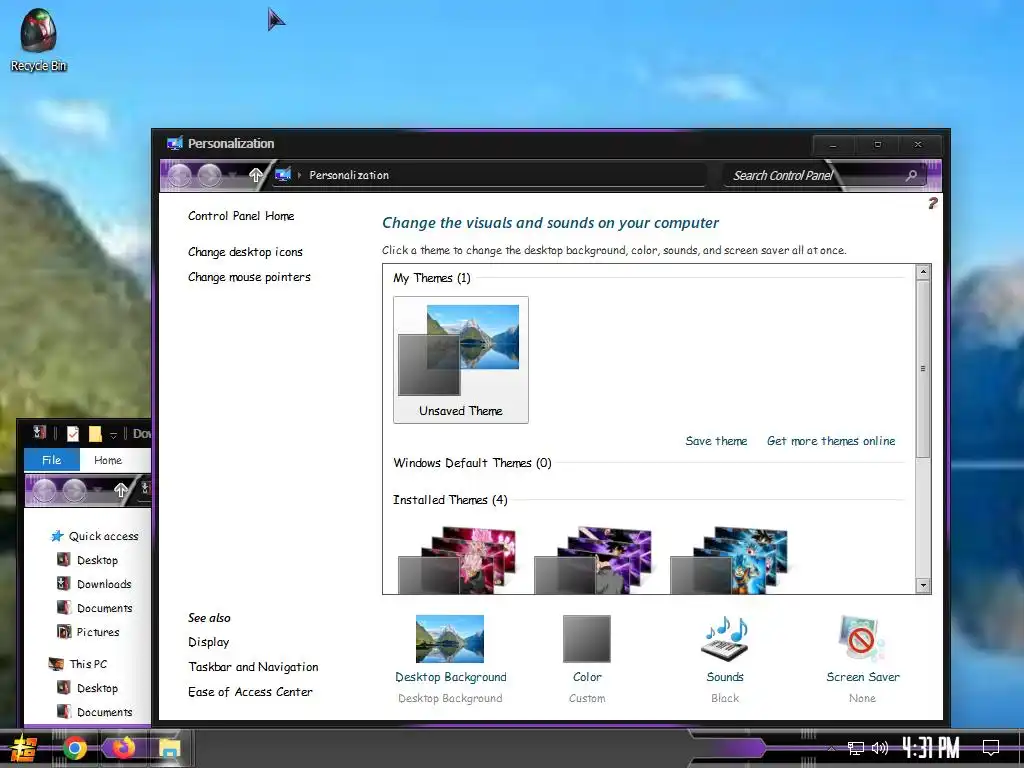The width and height of the screenshot is (1024, 768).
Task: Launch Firefox from the taskbar
Action: coord(122,748)
